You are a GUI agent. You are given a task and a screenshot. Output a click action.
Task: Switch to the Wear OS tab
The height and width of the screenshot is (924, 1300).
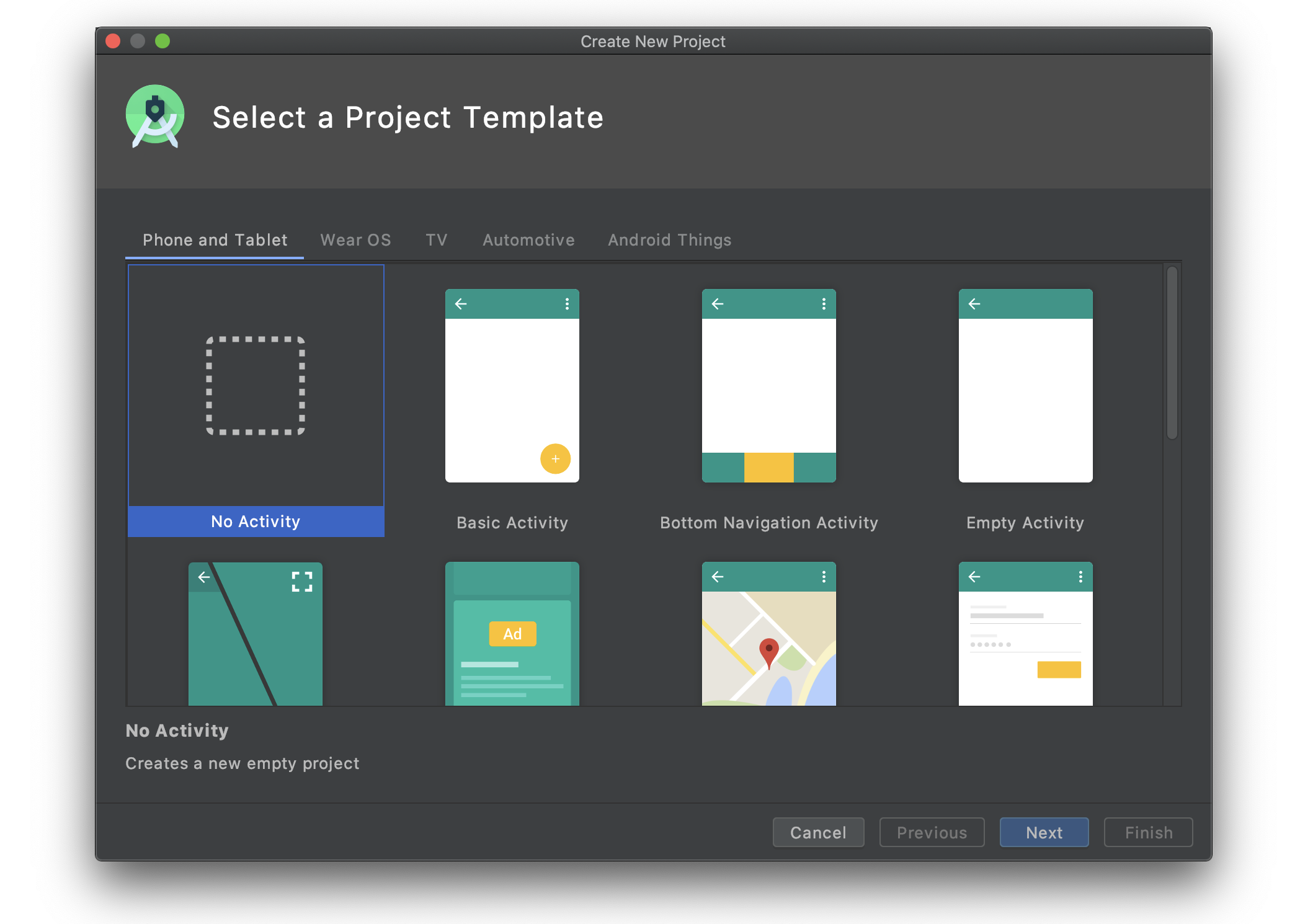[355, 240]
